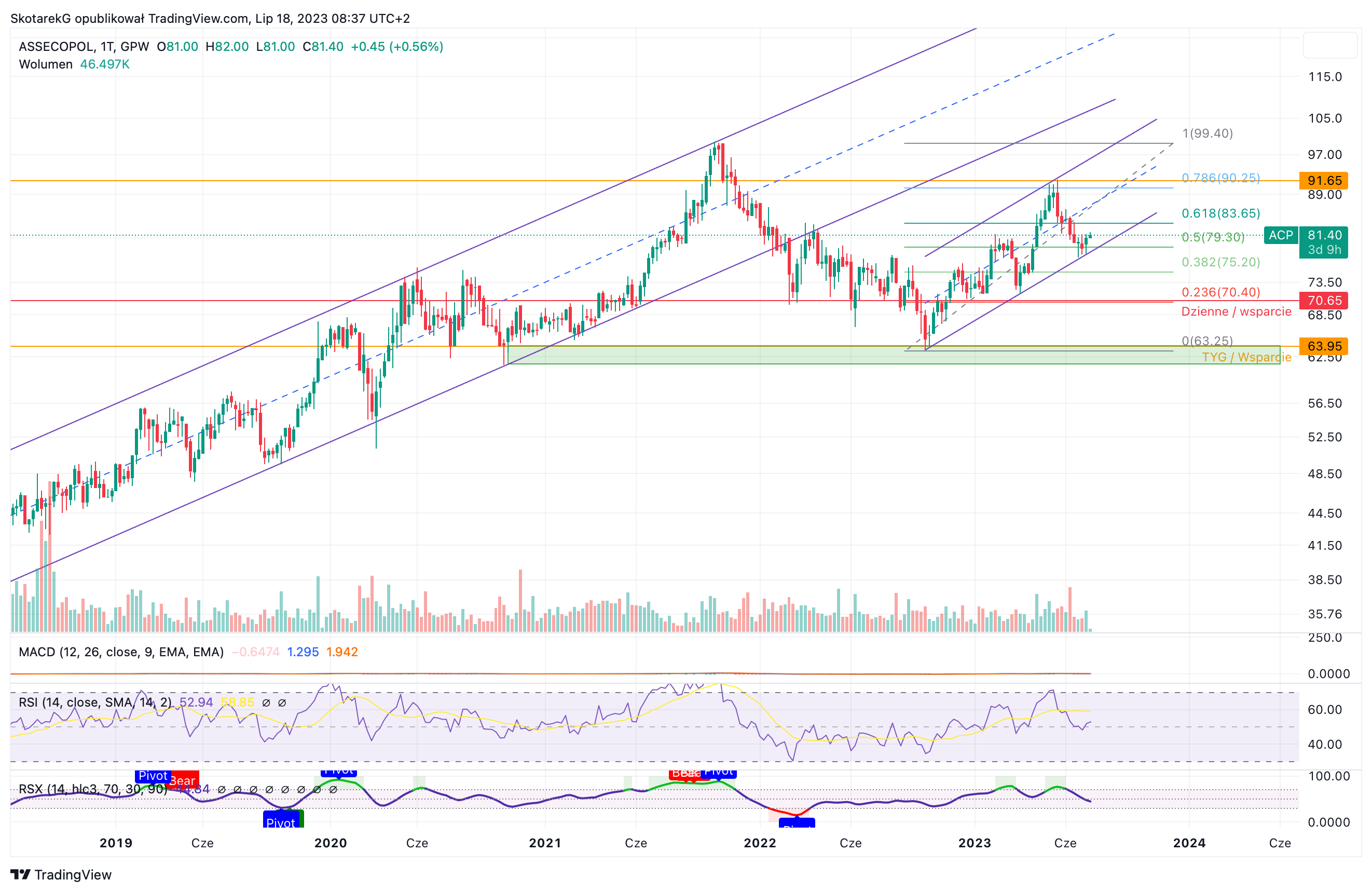
Task: Click the Wolumen 46.497K legend
Action: 74,64
